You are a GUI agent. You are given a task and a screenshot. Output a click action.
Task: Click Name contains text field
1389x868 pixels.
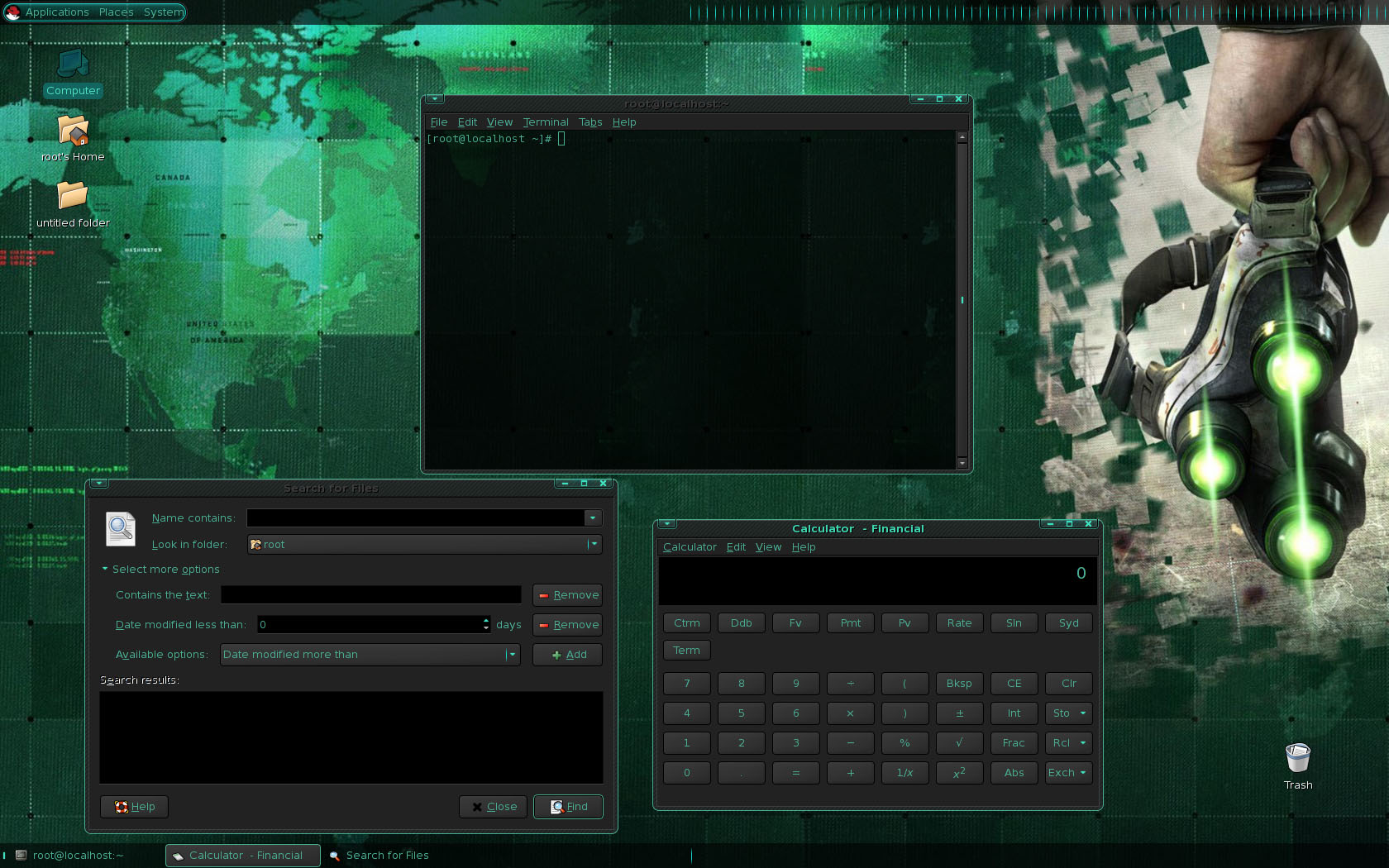click(416, 518)
